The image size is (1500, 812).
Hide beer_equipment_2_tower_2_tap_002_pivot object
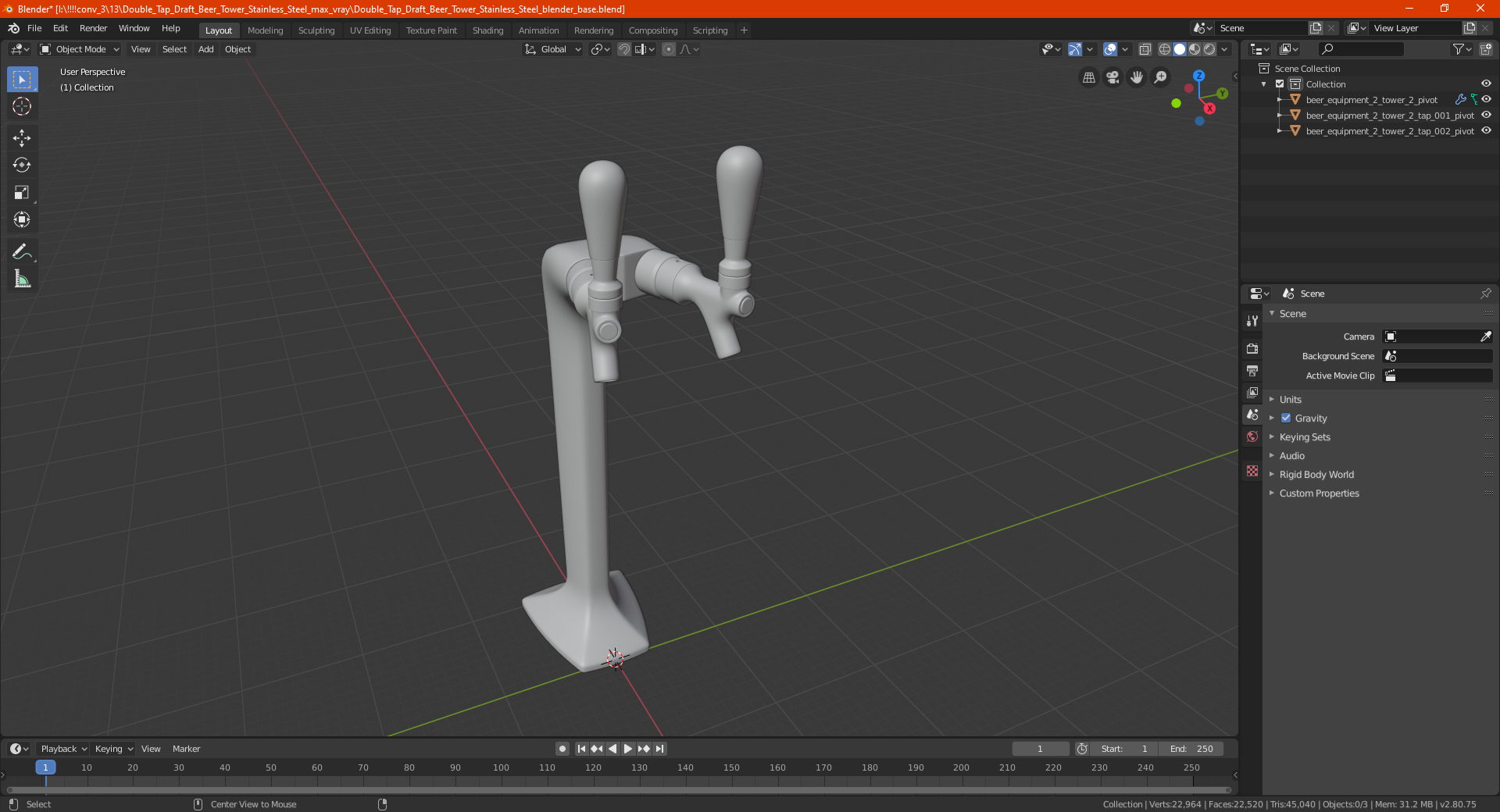[1486, 130]
